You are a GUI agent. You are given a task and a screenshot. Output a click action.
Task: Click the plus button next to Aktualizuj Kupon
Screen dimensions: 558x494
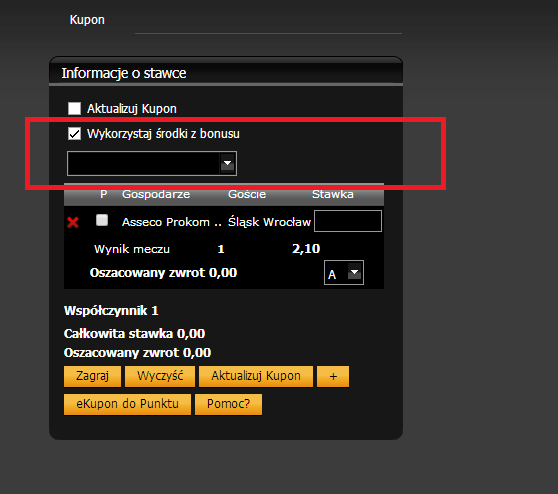[x=333, y=376]
